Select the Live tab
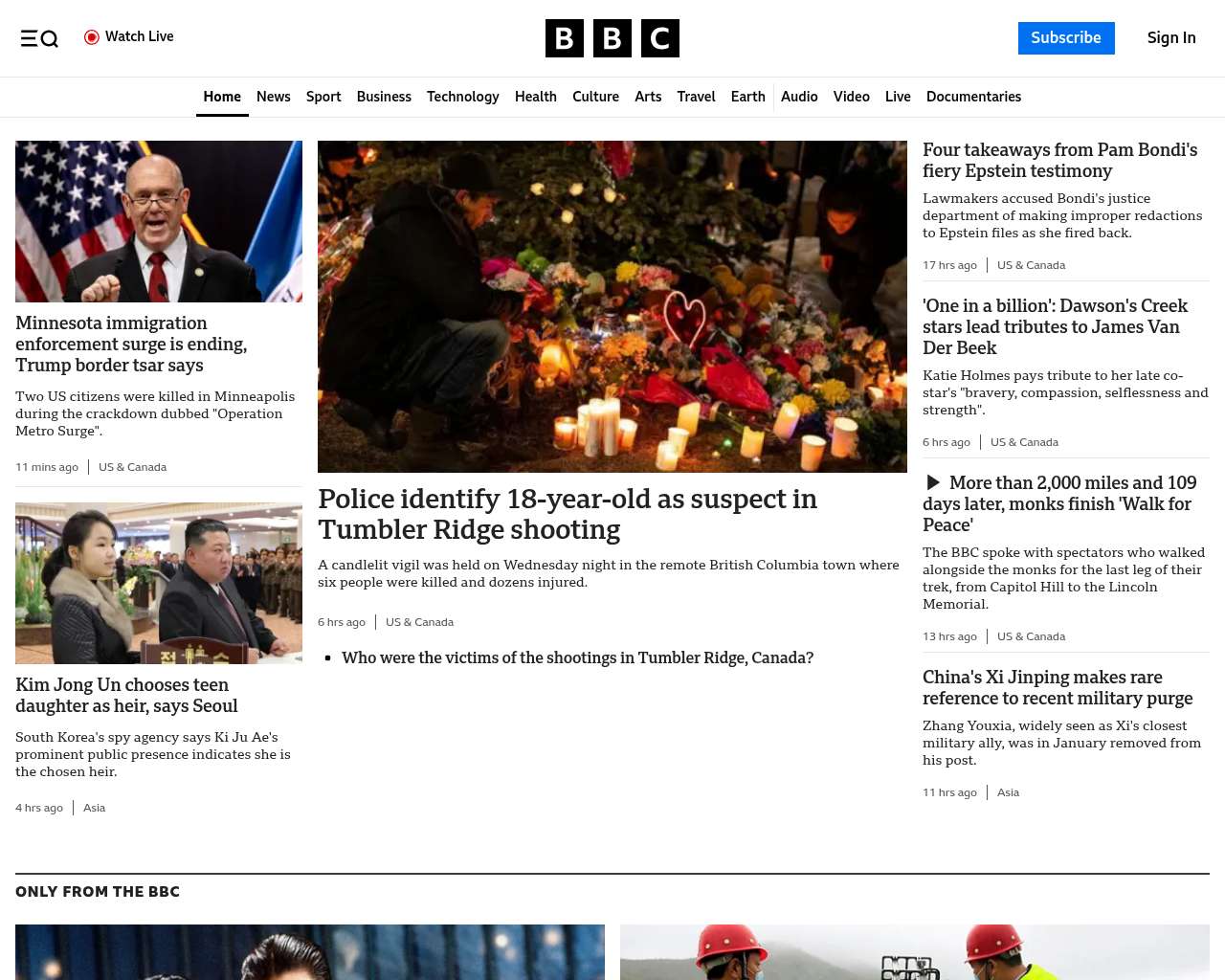The height and width of the screenshot is (980, 1225). [x=898, y=97]
